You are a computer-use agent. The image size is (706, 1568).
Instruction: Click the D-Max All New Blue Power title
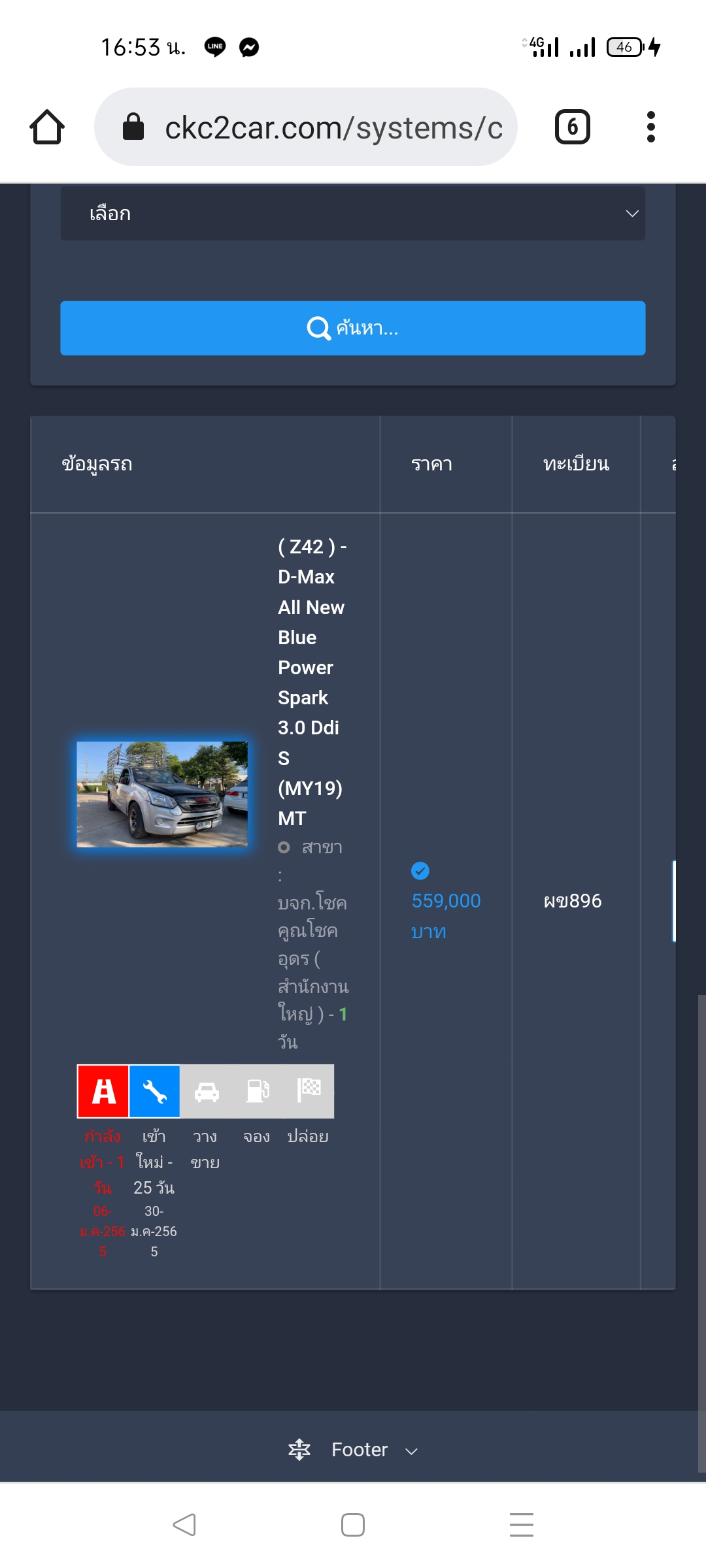tap(312, 682)
